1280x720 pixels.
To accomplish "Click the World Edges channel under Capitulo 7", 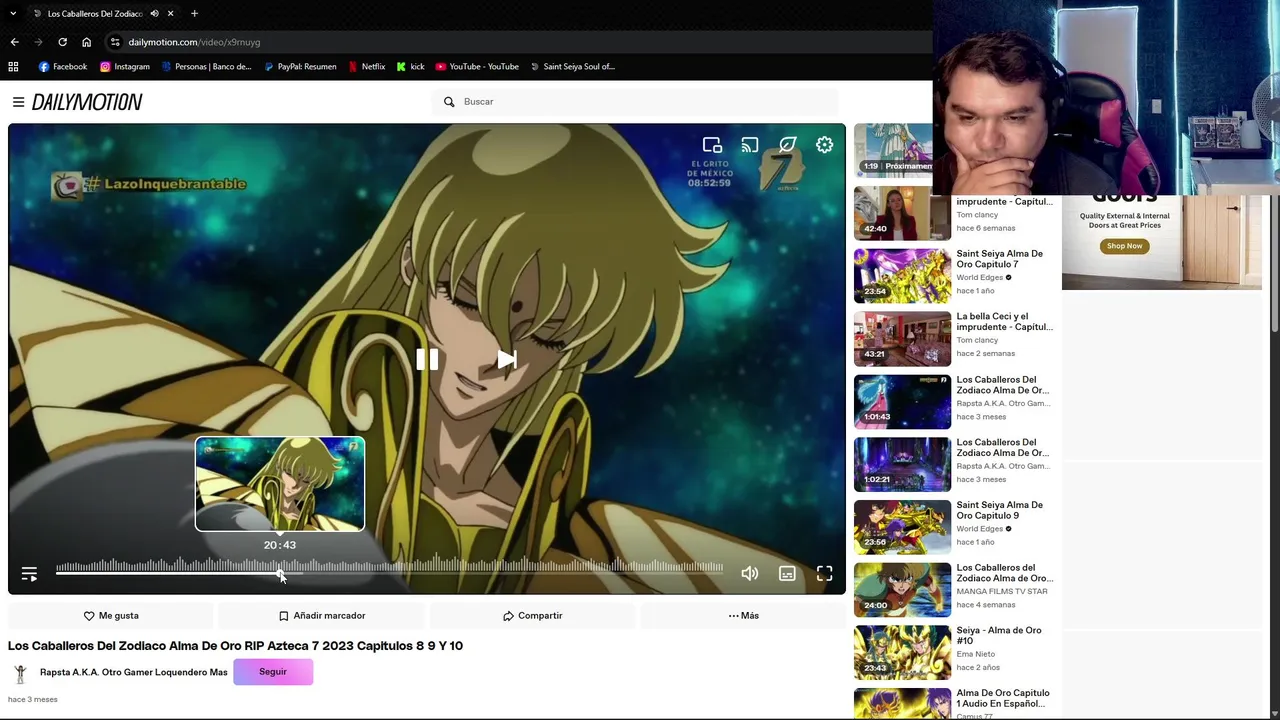I will pyautogui.click(x=980, y=277).
